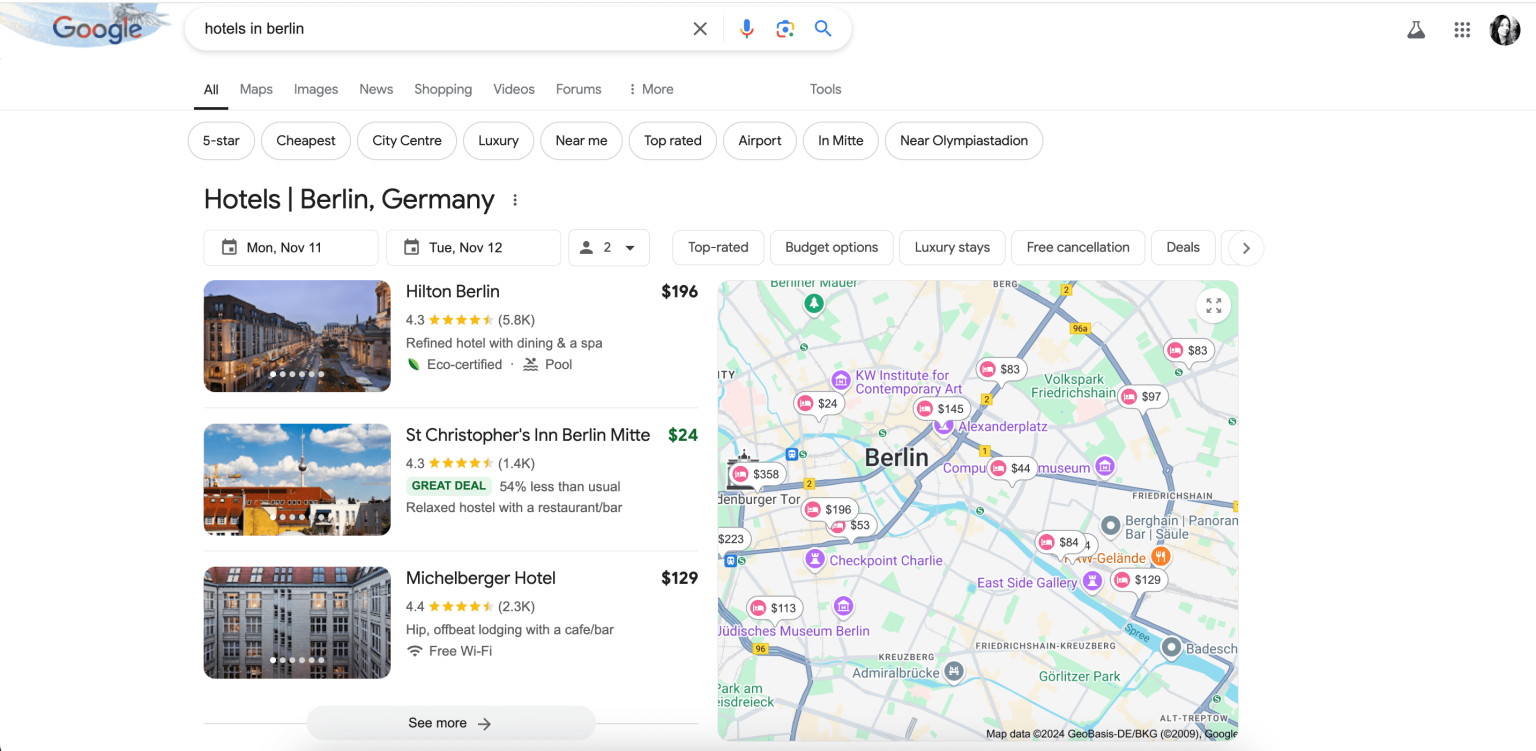Expand more hotel filters with the right chevron
1536x751 pixels.
click(x=1243, y=247)
